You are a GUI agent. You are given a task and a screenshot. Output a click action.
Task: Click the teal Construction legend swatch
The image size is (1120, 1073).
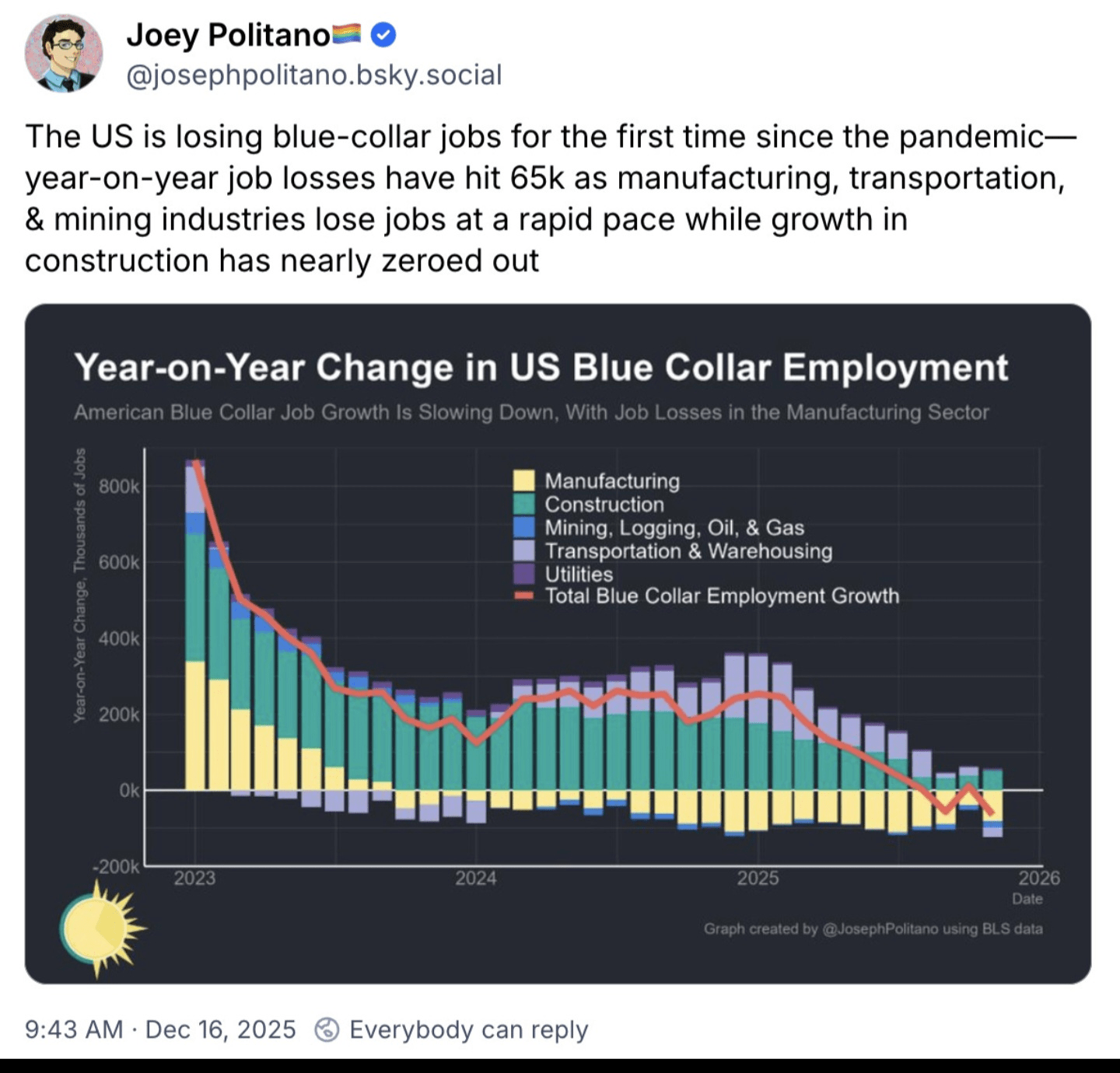click(523, 504)
